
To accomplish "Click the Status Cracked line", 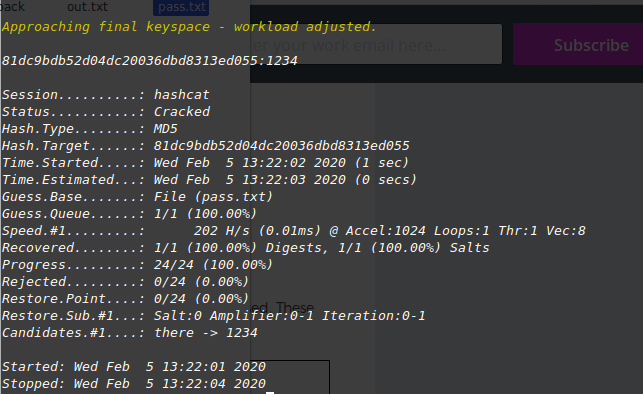I will point(106,112).
